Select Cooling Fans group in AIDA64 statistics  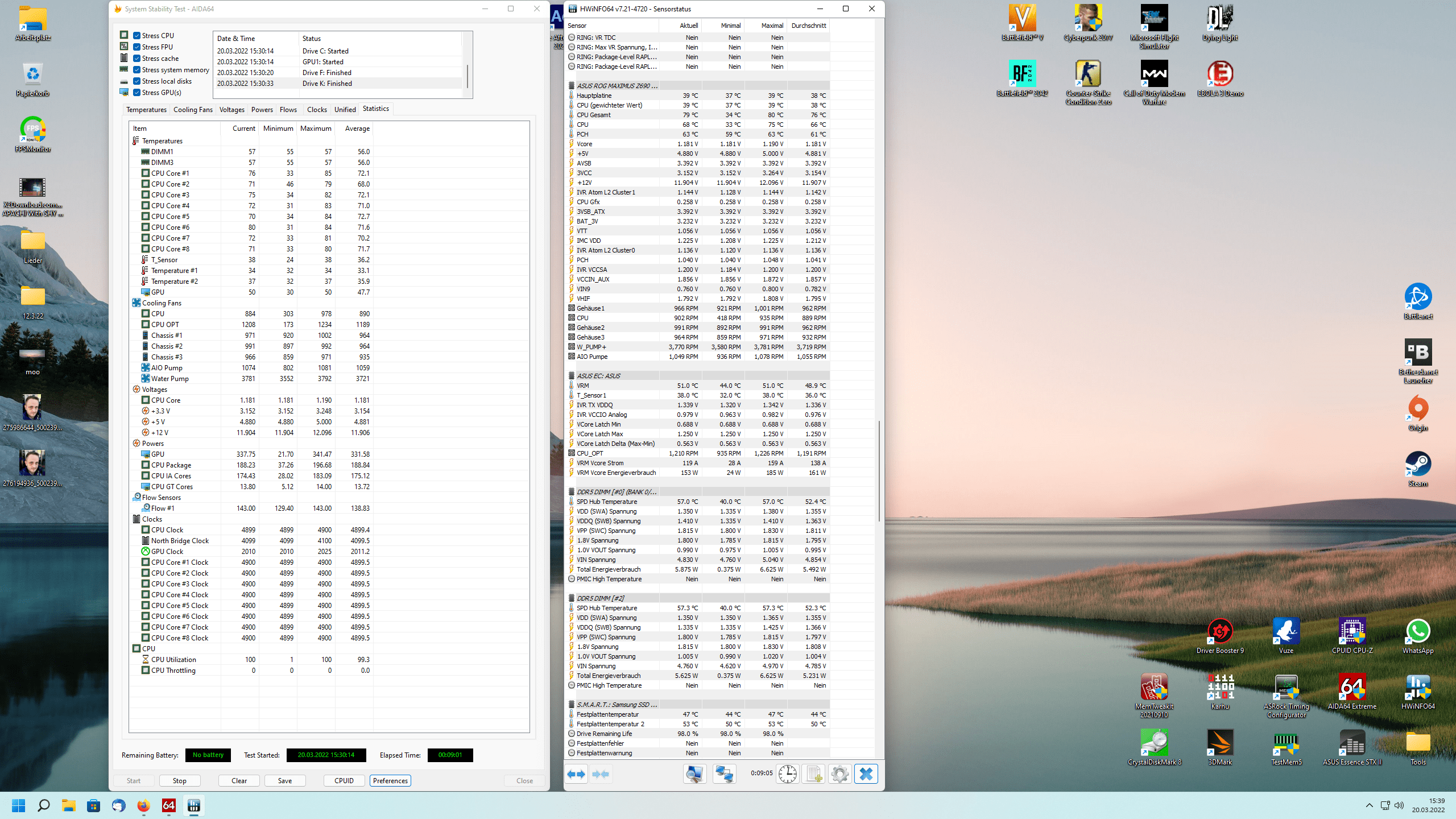(162, 303)
